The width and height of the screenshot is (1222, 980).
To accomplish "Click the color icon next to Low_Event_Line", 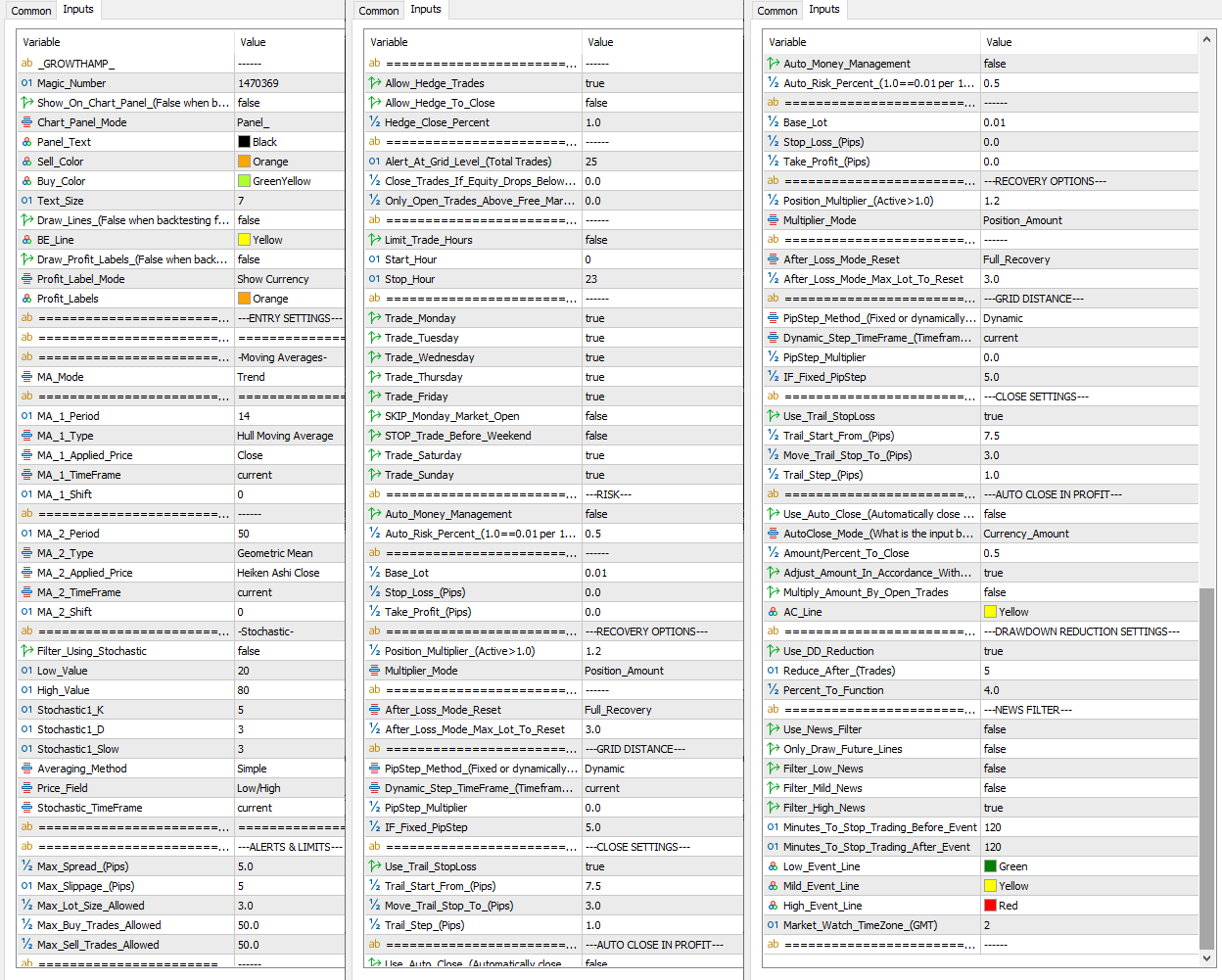I will (x=773, y=866).
